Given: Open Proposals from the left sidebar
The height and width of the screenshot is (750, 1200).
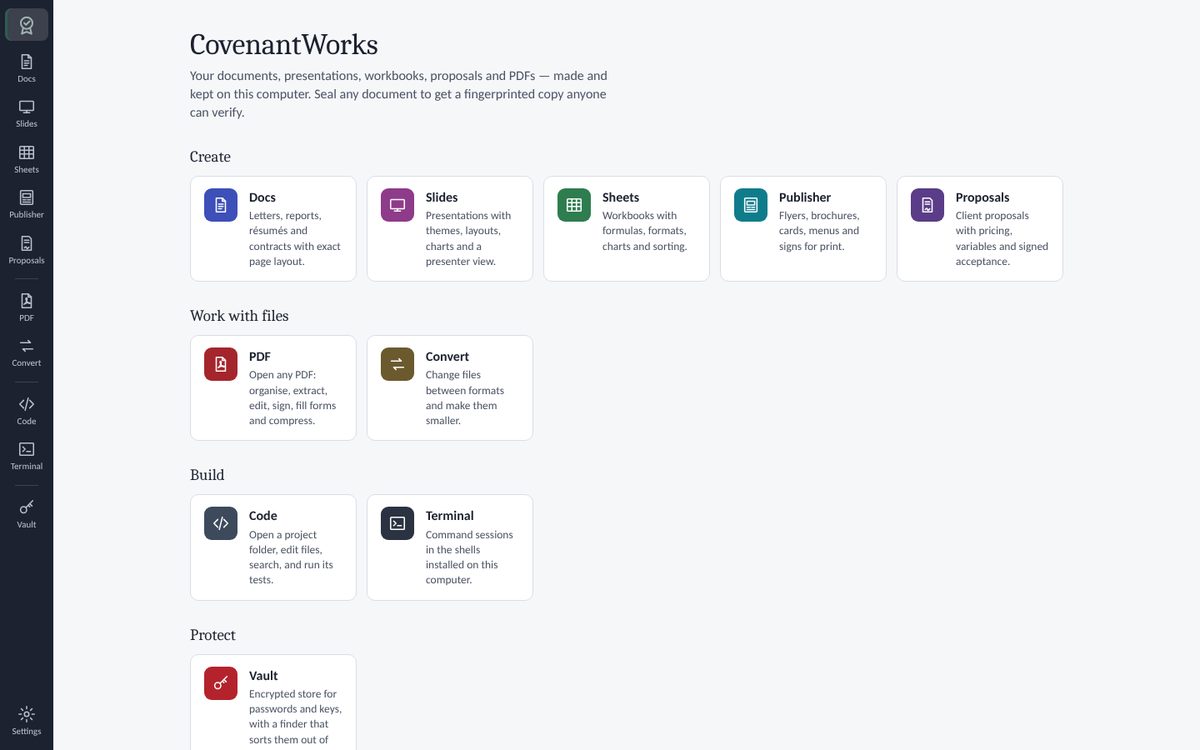Looking at the screenshot, I should tap(26, 250).
